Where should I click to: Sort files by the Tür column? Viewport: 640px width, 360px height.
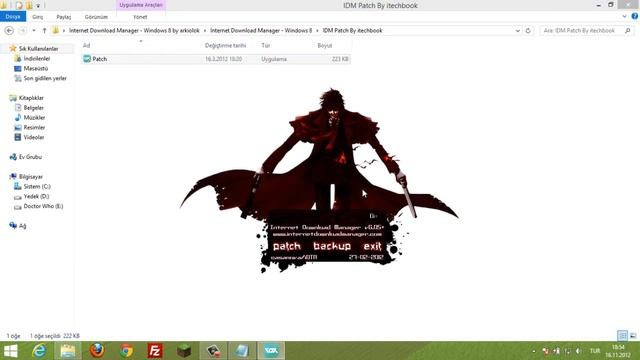pyautogui.click(x=266, y=45)
